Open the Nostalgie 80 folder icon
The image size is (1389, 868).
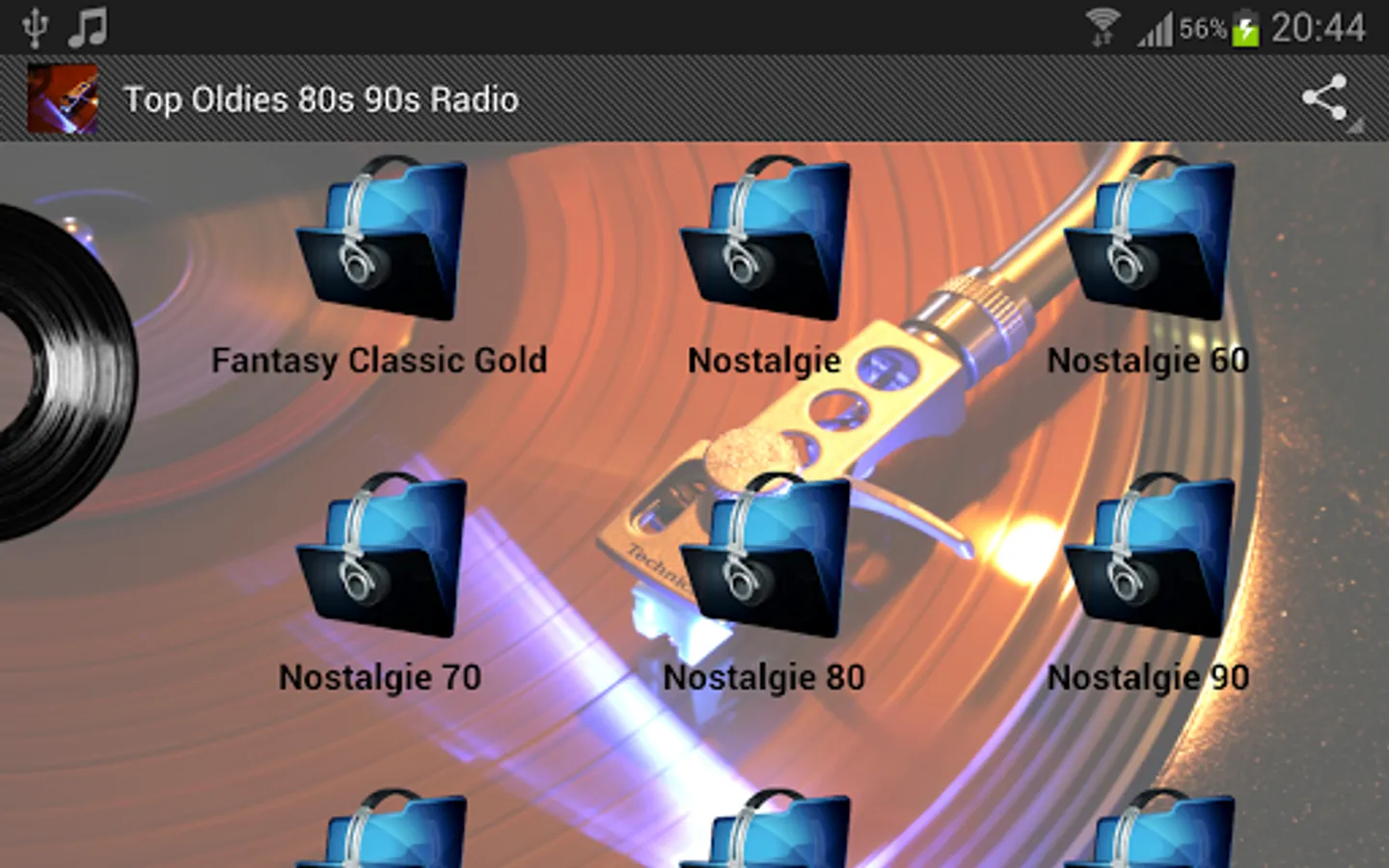tap(765, 556)
